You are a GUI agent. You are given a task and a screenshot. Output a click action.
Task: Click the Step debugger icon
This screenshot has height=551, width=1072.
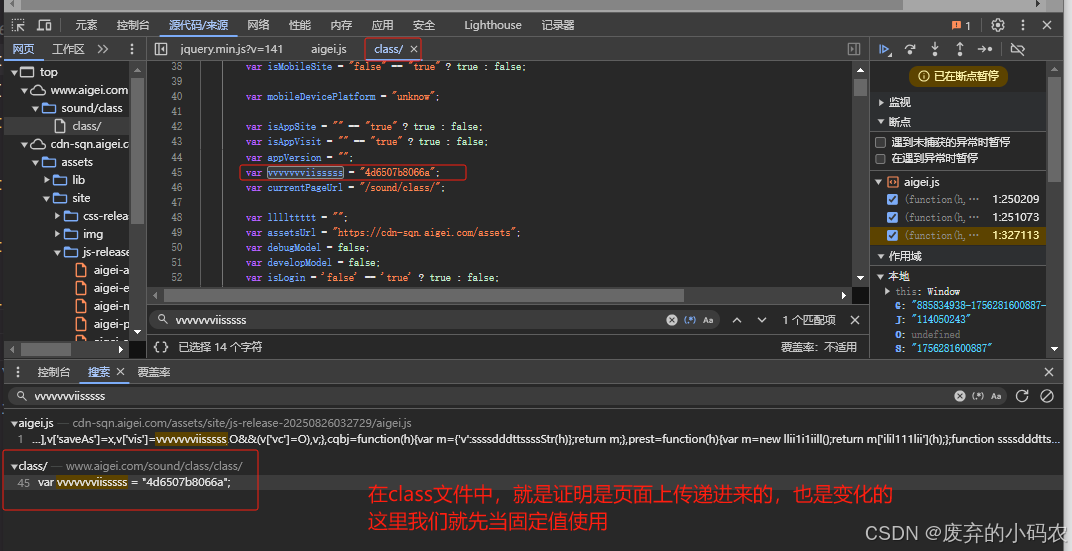click(984, 49)
